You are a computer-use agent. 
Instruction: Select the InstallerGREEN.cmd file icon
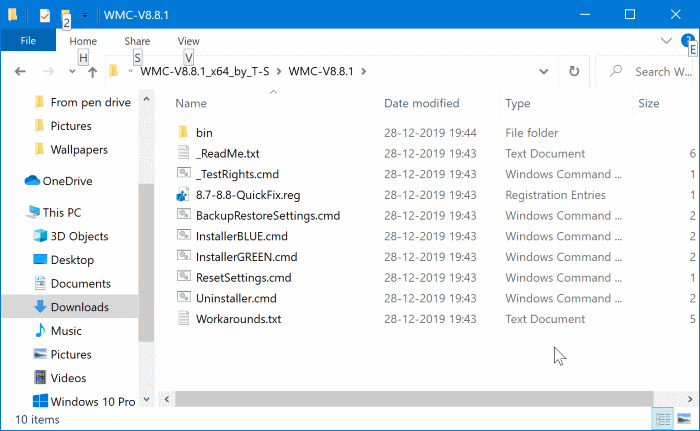183,255
